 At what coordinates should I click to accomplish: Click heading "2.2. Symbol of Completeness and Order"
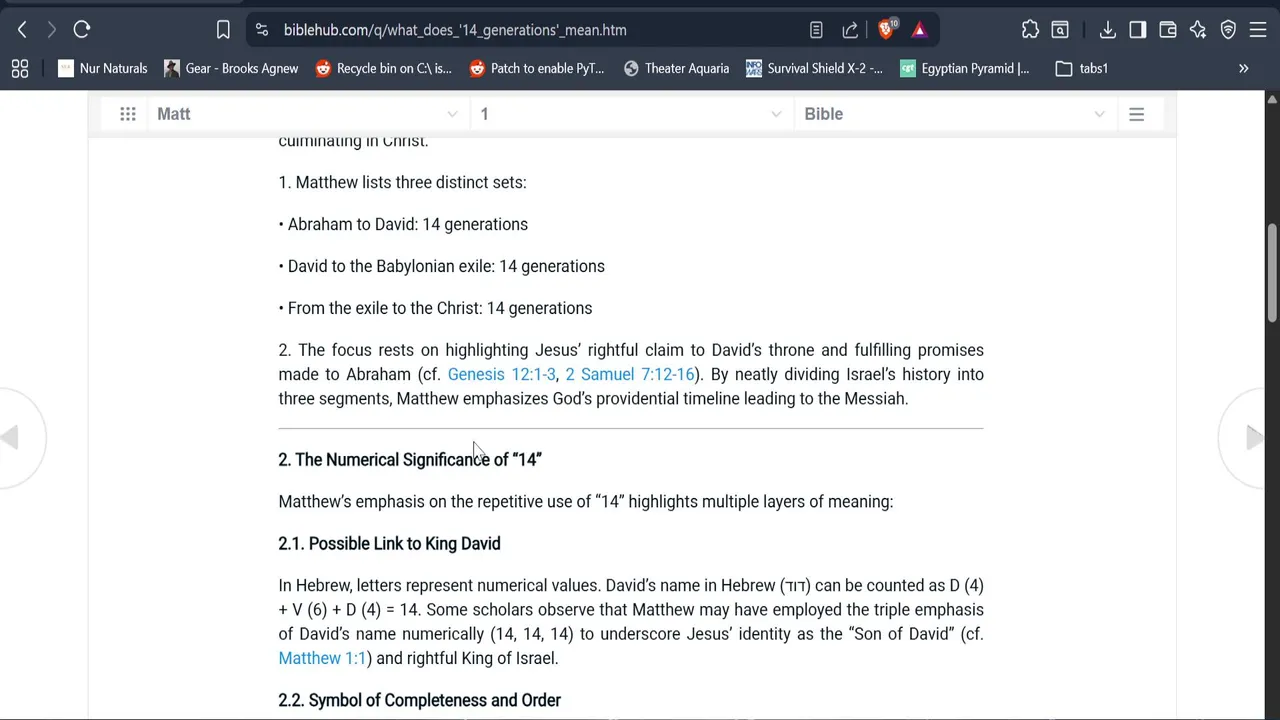419,700
